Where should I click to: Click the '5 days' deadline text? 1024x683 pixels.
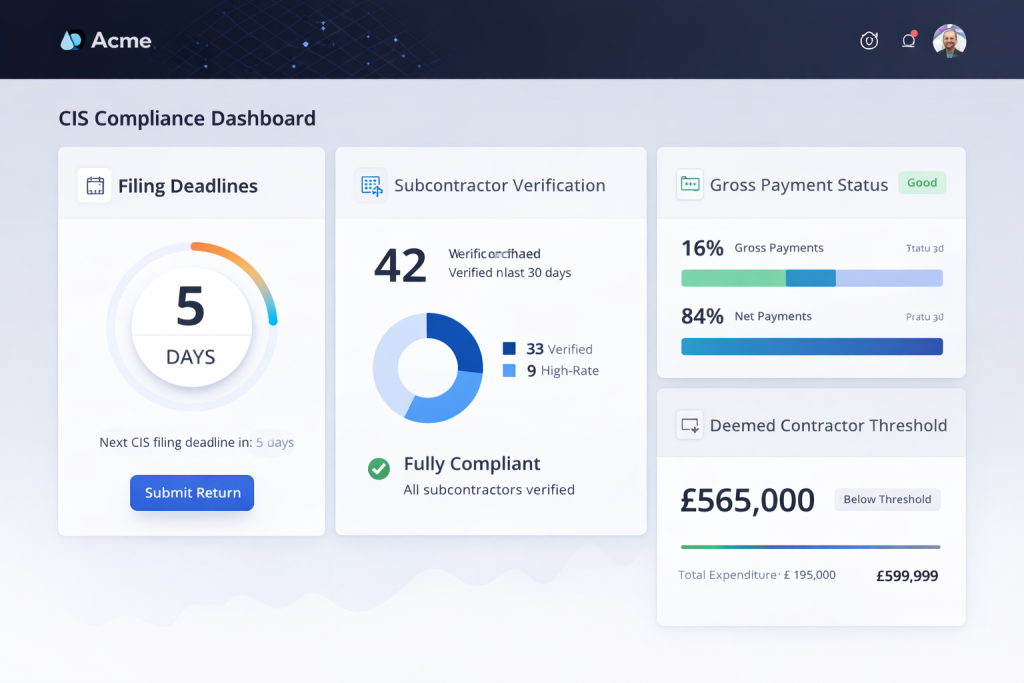click(274, 442)
